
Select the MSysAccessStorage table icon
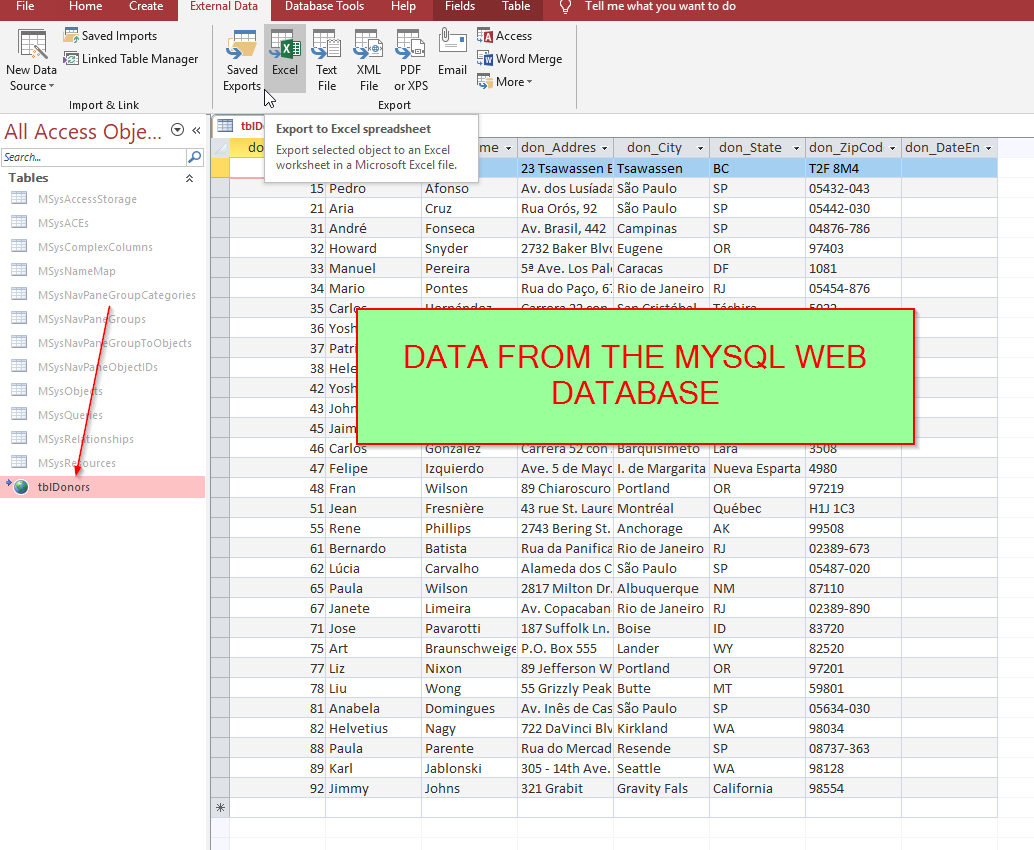point(19,198)
